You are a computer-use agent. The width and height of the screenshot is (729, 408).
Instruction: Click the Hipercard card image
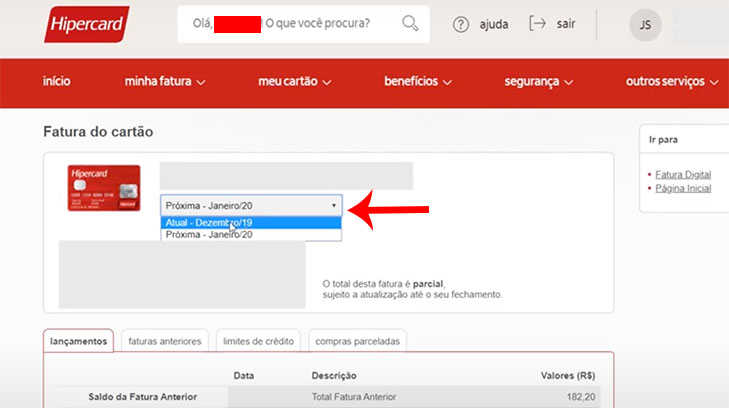click(x=104, y=188)
